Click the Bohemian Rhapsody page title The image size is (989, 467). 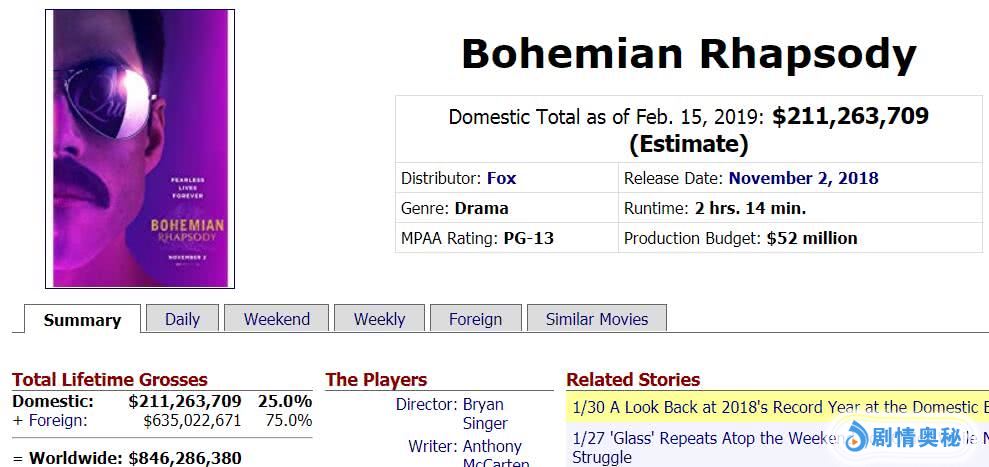(688, 53)
